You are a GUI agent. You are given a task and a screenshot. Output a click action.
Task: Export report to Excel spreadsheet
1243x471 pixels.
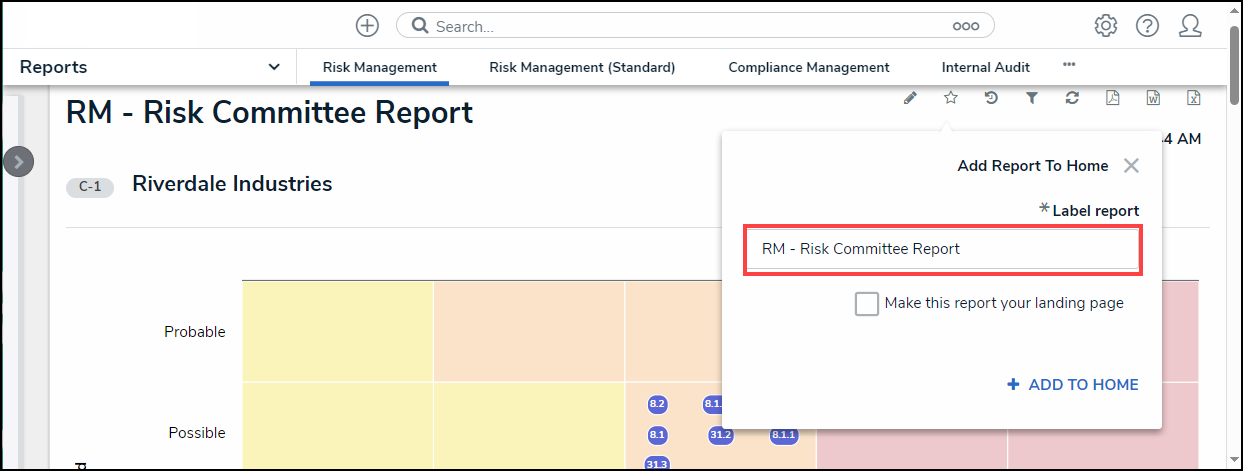coord(1193,98)
